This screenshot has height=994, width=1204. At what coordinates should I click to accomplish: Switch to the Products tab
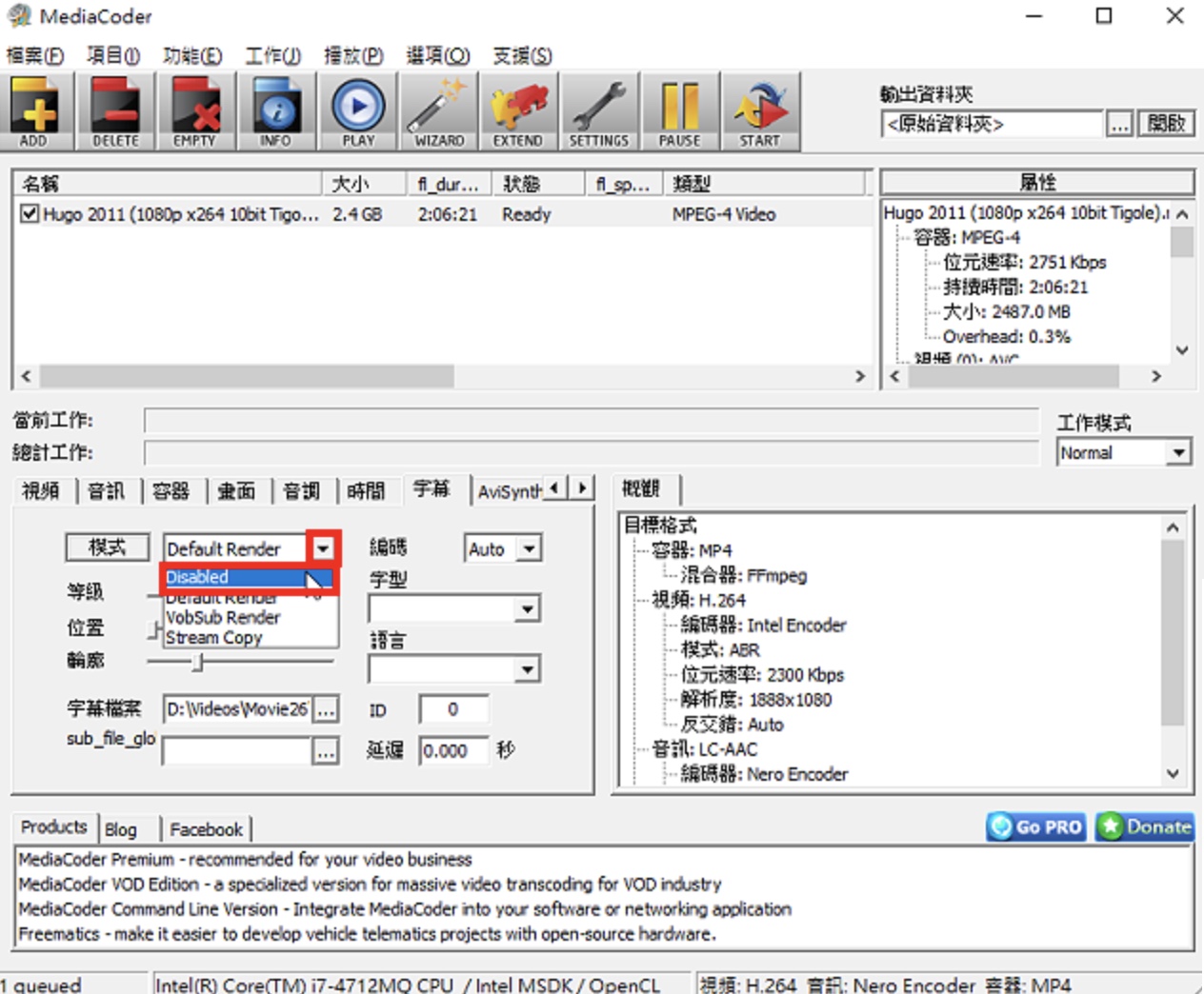(x=53, y=826)
